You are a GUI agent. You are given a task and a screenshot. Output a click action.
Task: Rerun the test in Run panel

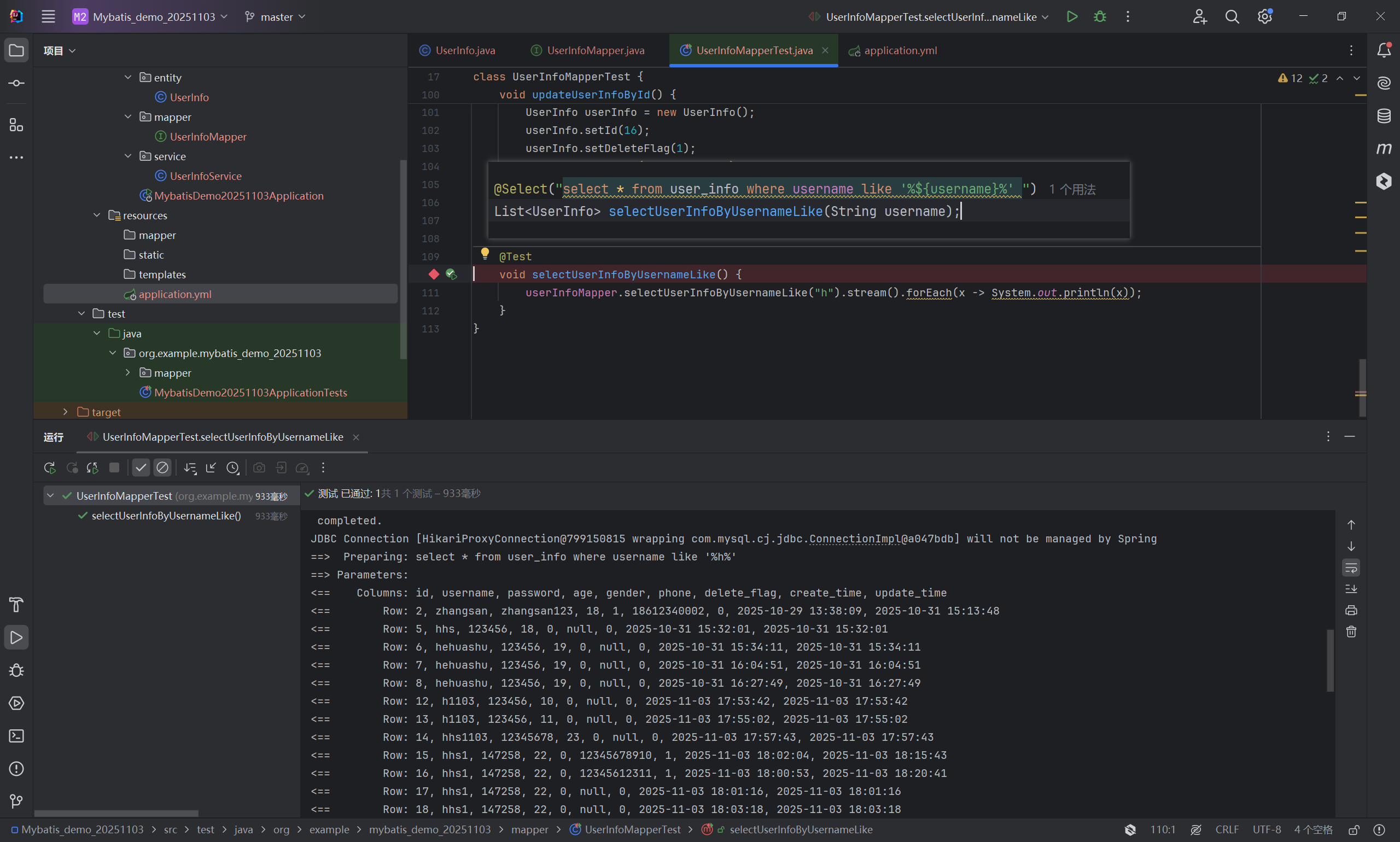(50, 467)
